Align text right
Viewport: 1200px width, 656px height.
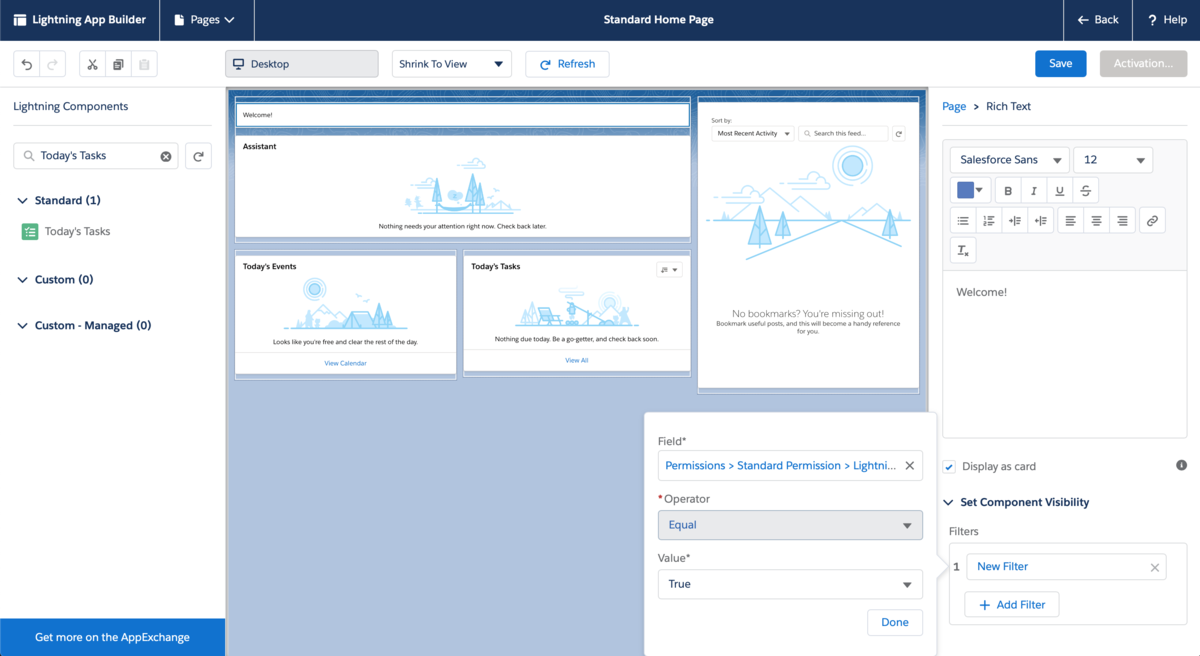(1123, 221)
